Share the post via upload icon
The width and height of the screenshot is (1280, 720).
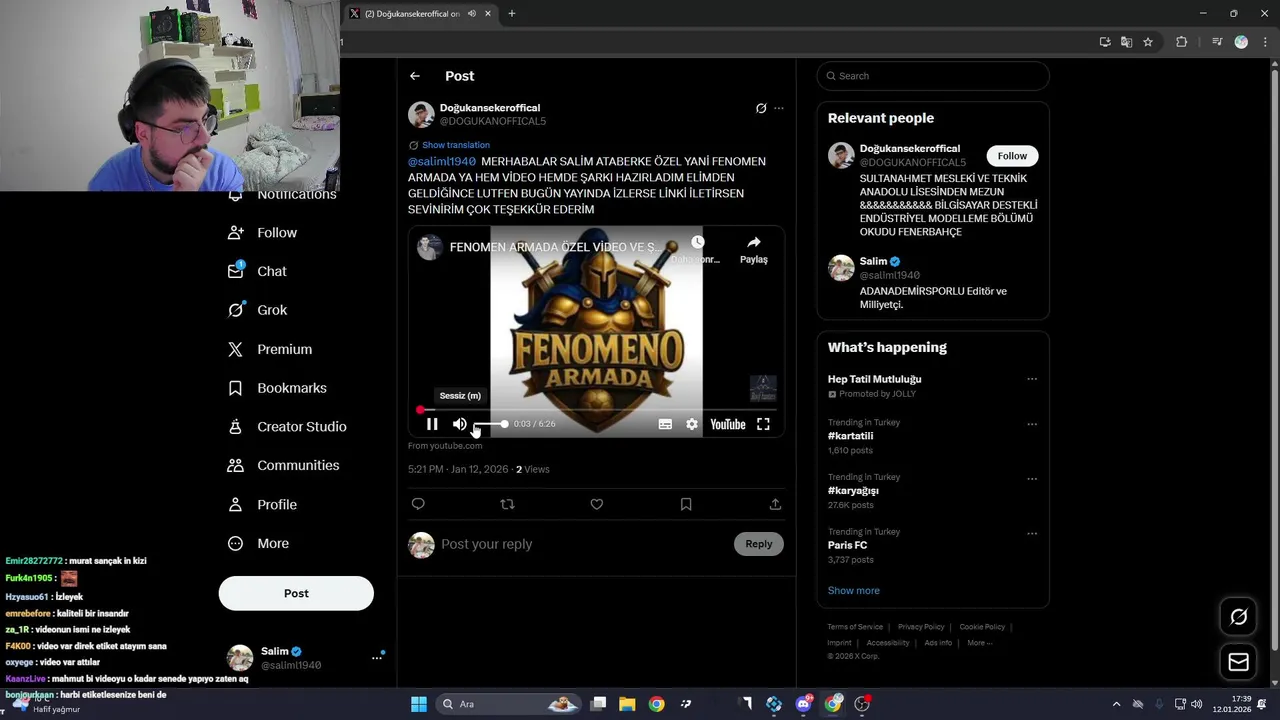click(x=775, y=504)
